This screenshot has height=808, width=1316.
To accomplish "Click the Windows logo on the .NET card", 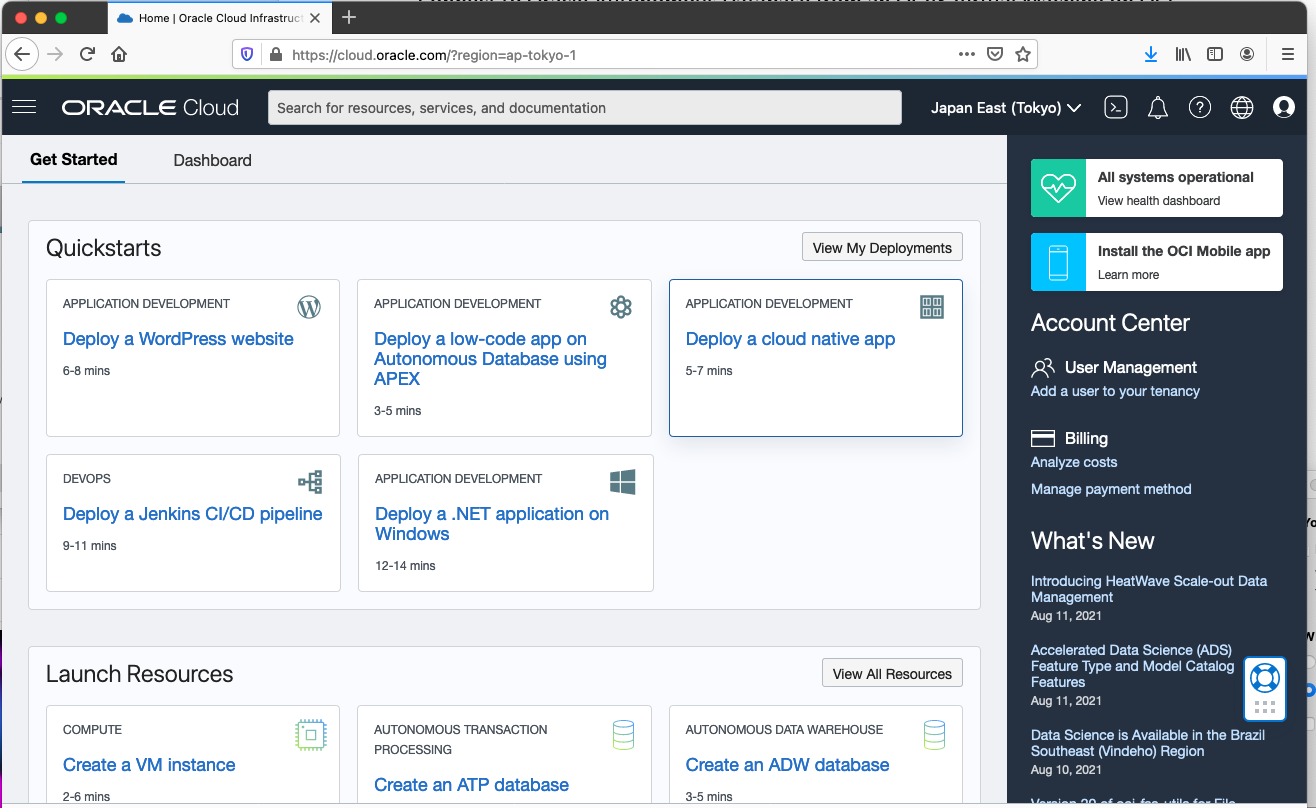I will tap(622, 482).
